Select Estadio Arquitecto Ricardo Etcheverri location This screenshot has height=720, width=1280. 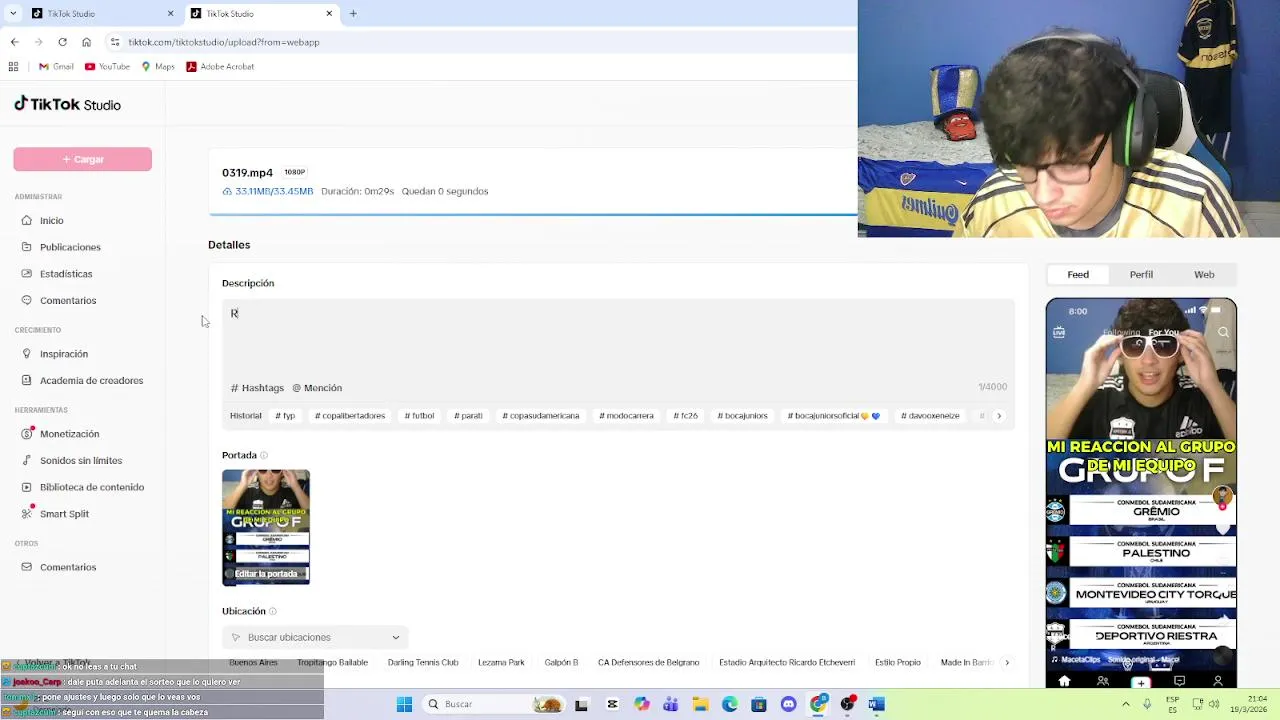click(x=787, y=663)
